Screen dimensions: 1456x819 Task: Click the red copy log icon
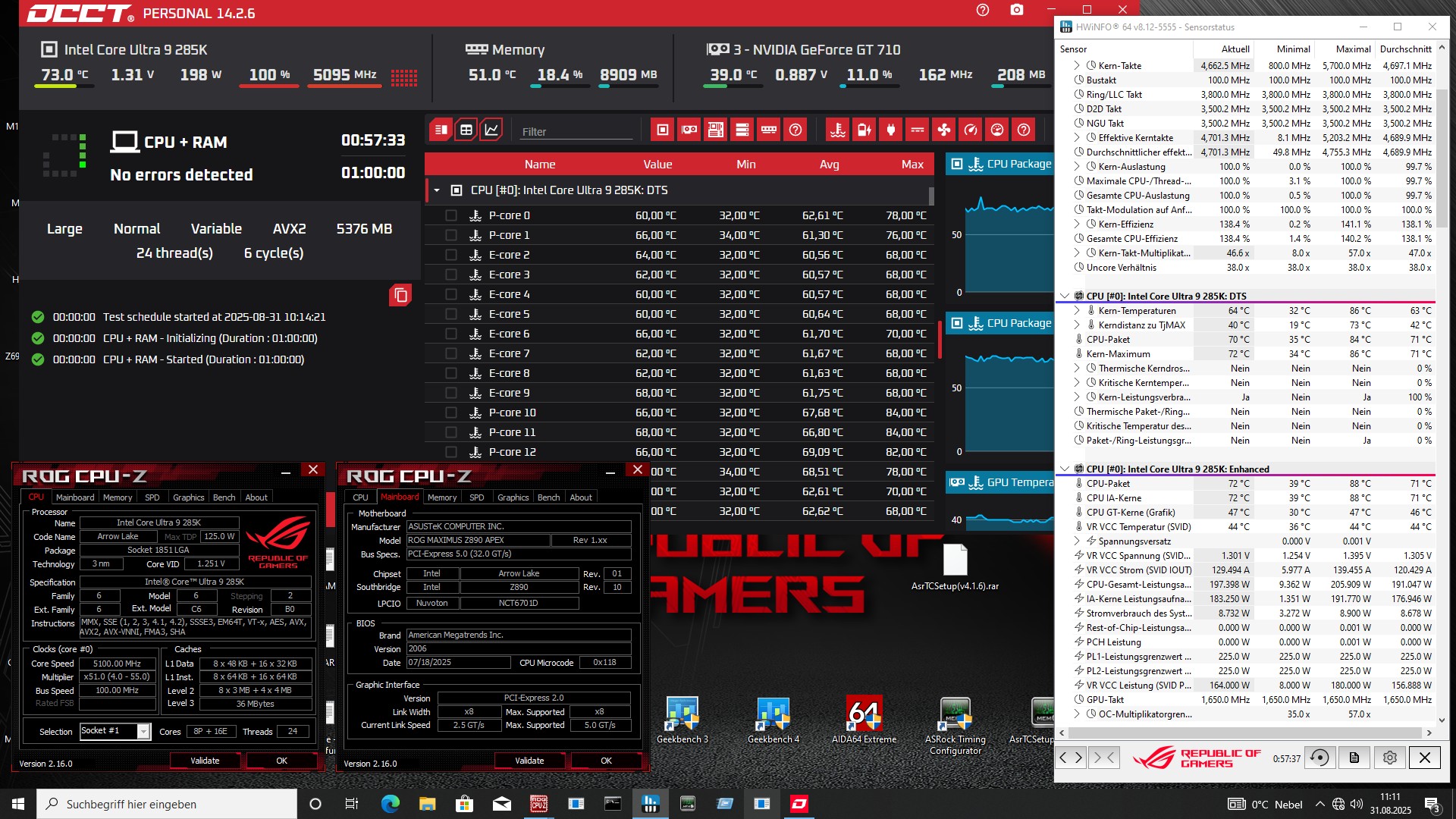coord(400,295)
